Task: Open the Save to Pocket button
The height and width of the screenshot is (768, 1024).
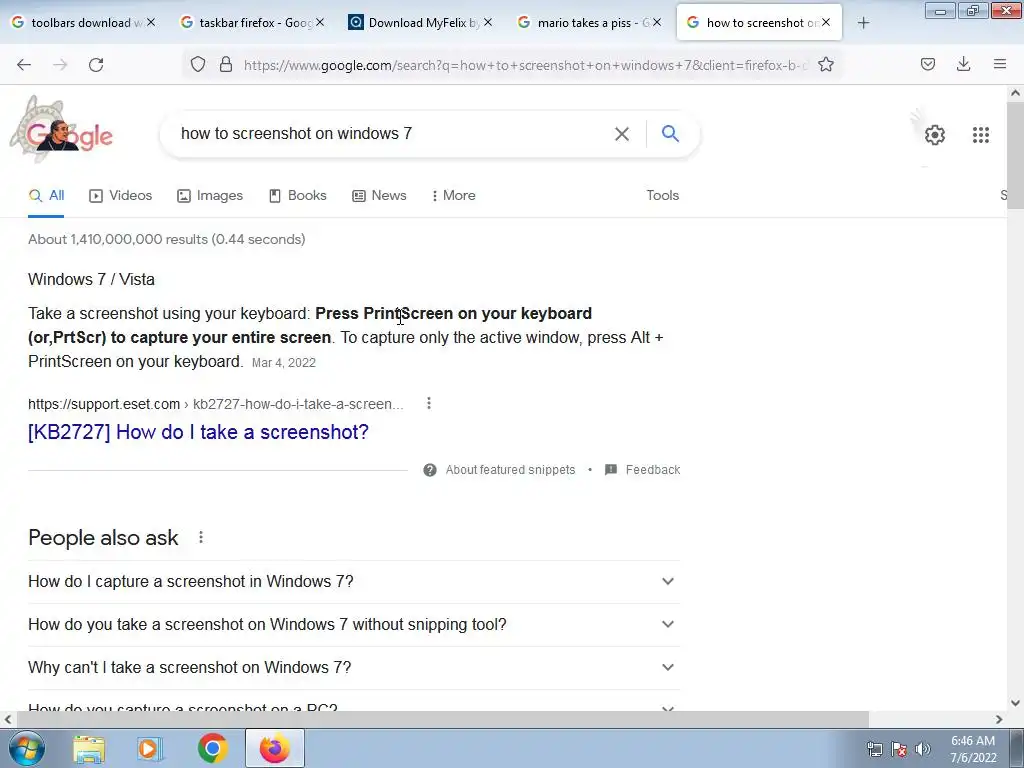Action: (x=928, y=64)
